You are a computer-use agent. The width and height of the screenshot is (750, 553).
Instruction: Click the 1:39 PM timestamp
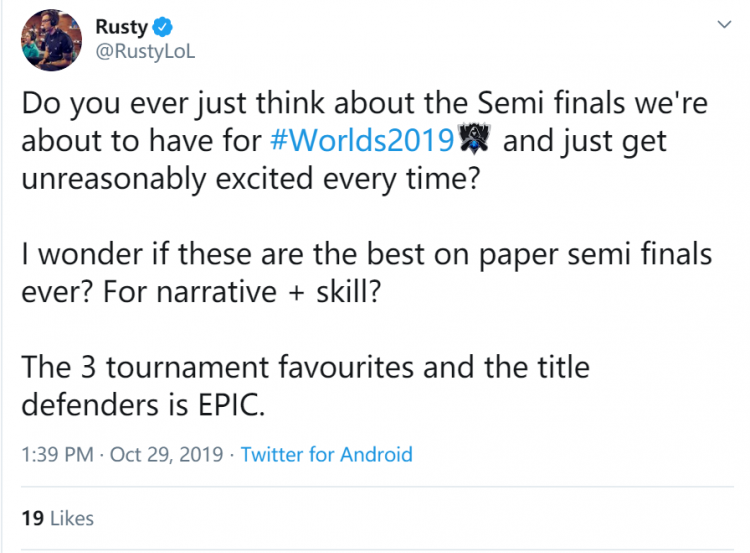(57, 454)
